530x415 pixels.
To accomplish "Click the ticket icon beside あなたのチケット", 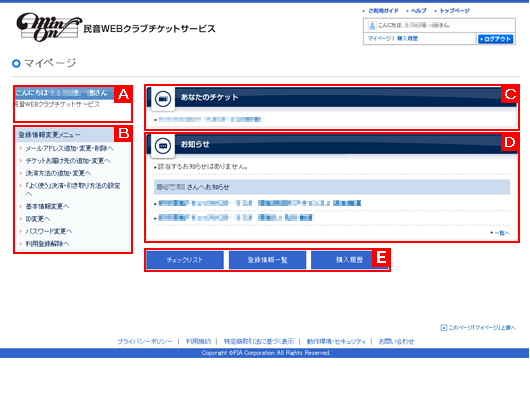I will pyautogui.click(x=163, y=99).
